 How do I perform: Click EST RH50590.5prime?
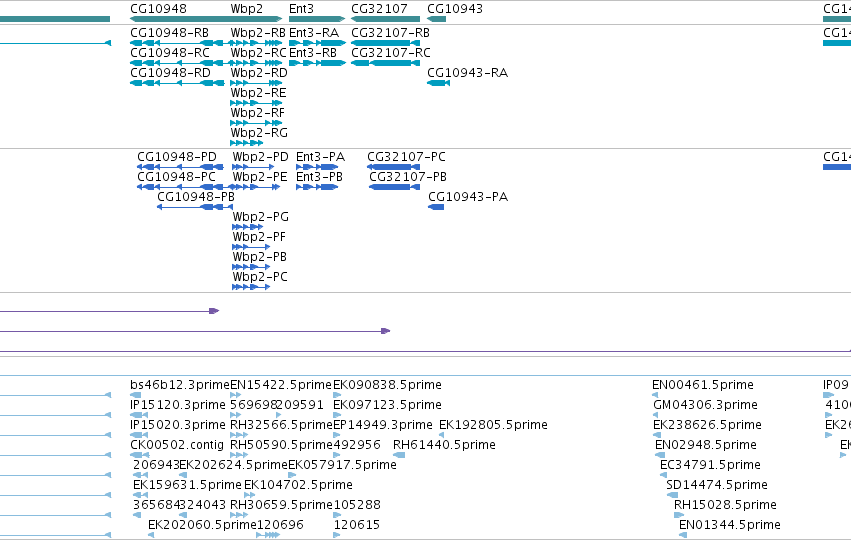pos(281,445)
